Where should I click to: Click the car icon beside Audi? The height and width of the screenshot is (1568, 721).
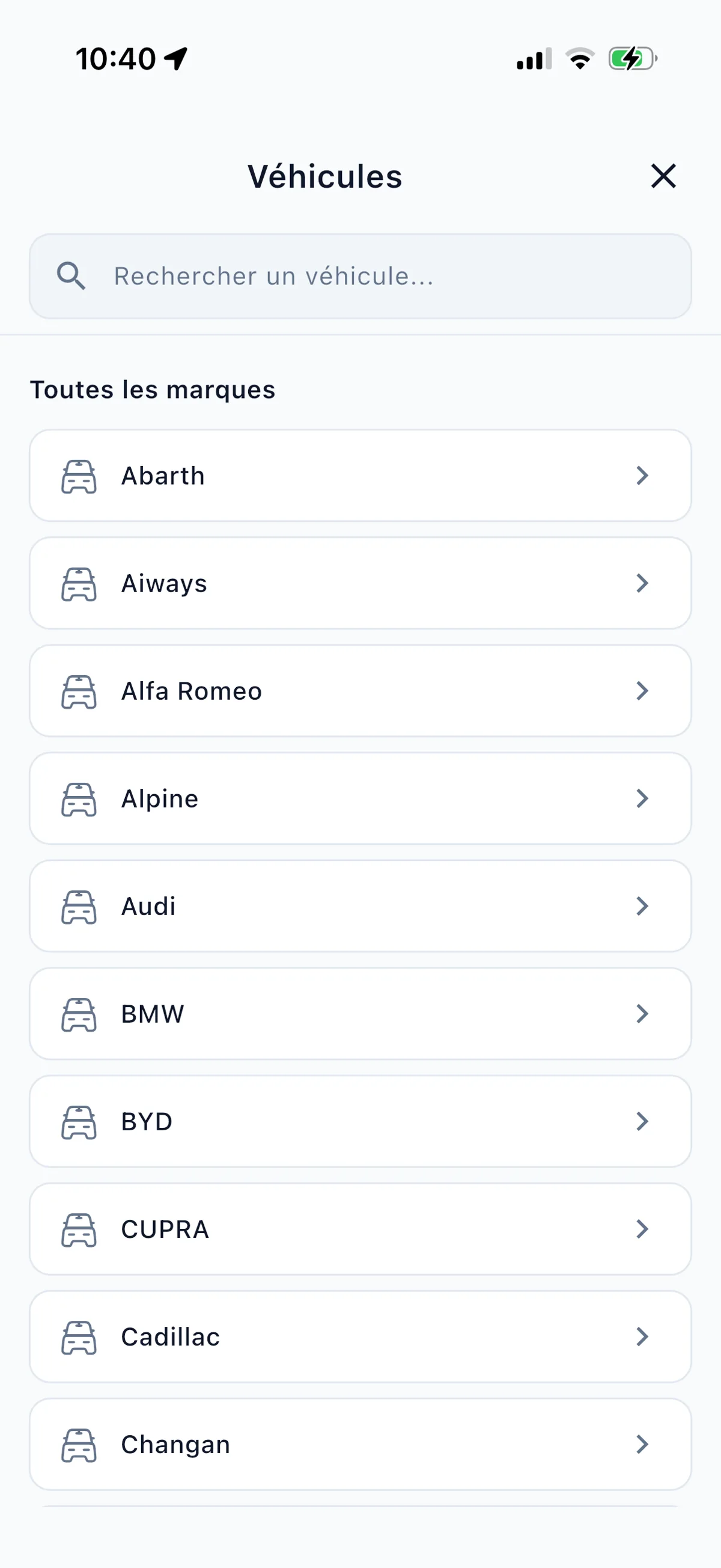79,906
